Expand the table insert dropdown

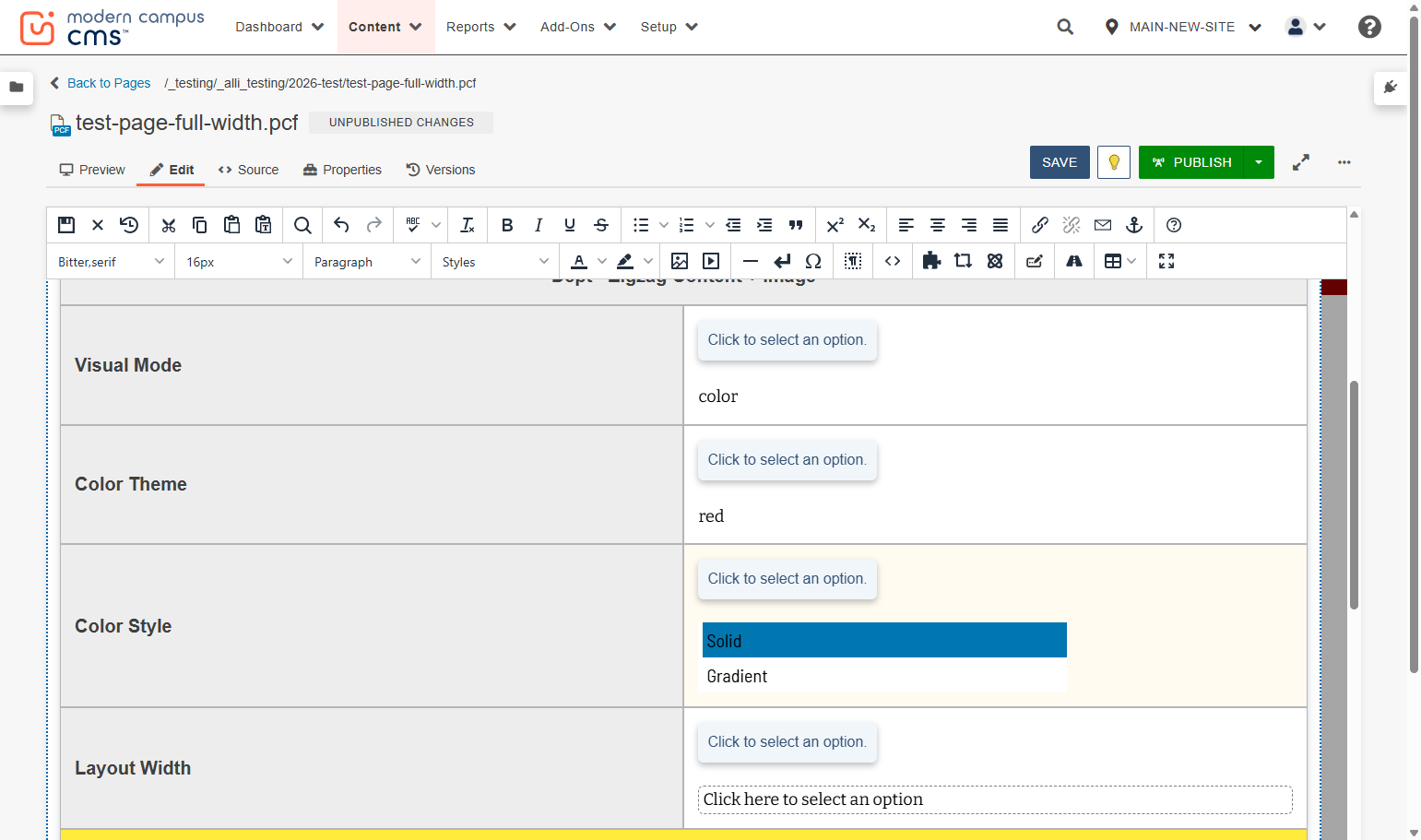(x=1131, y=261)
